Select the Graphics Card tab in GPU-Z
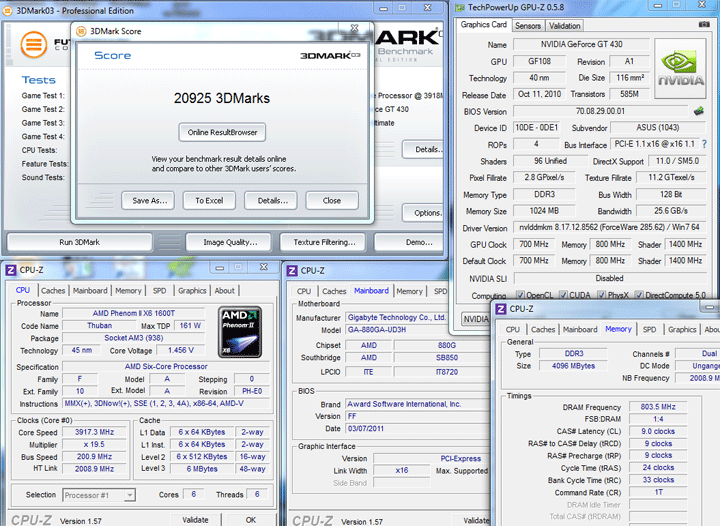Screen dimensions: 720x526 [x=484, y=25]
